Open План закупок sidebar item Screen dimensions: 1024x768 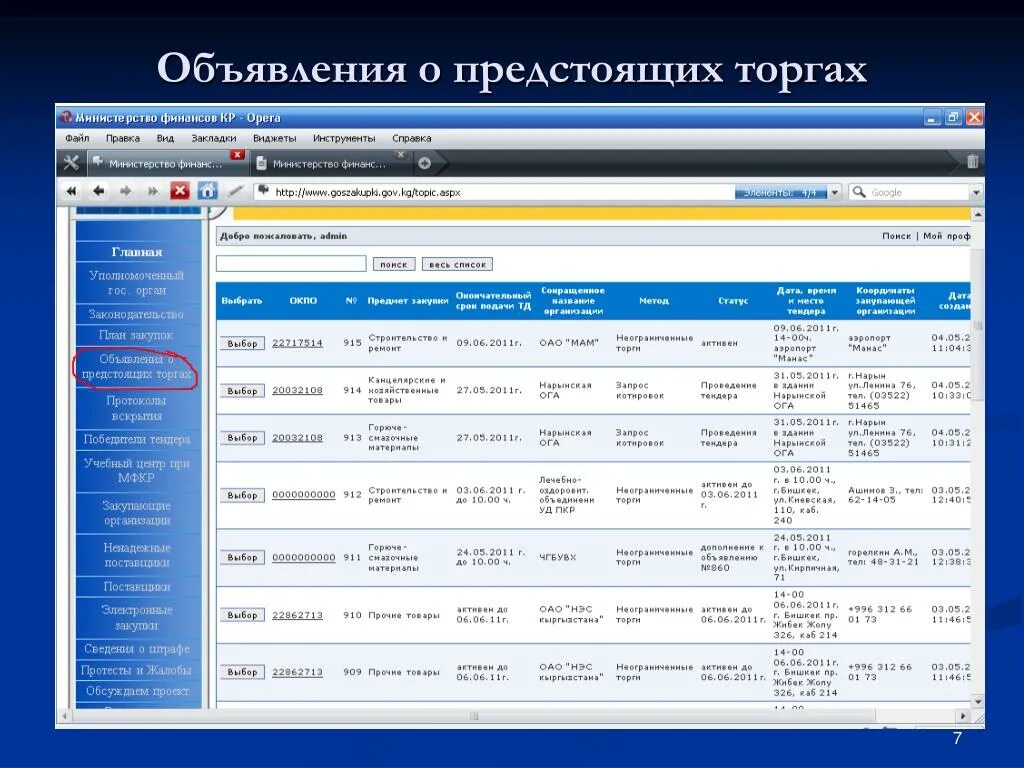click(x=136, y=335)
